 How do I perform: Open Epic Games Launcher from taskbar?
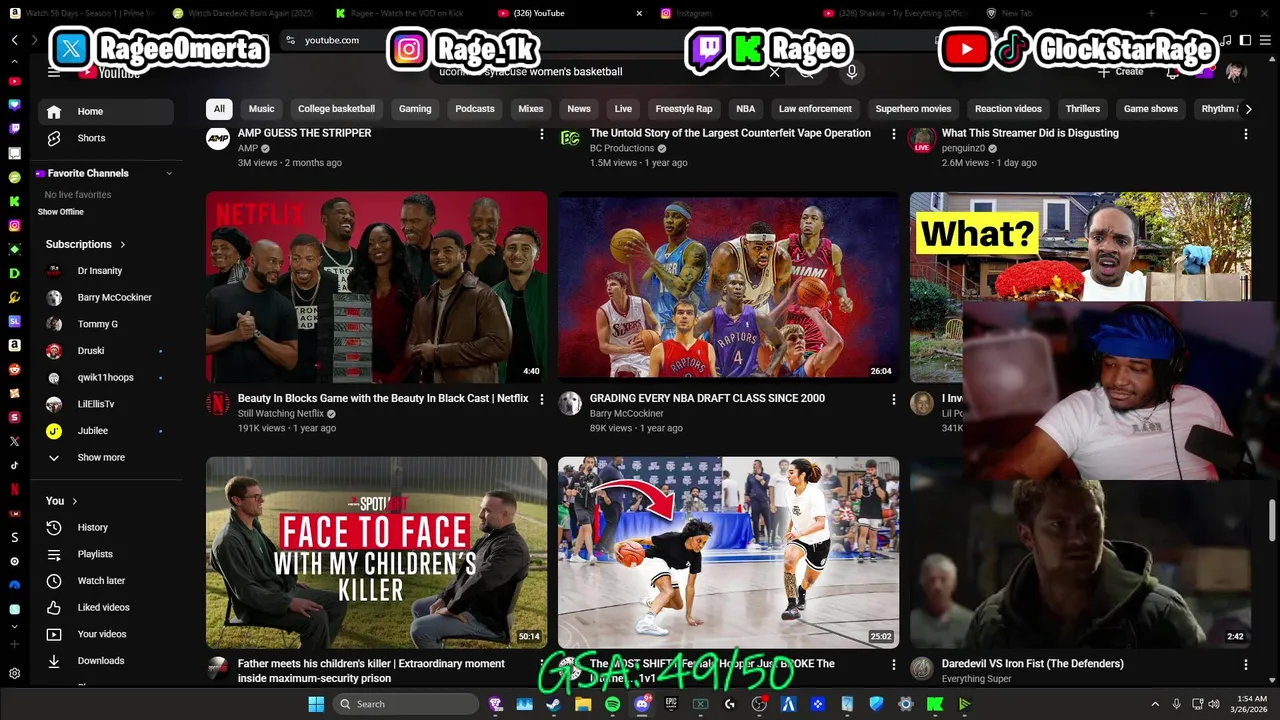pyautogui.click(x=671, y=704)
